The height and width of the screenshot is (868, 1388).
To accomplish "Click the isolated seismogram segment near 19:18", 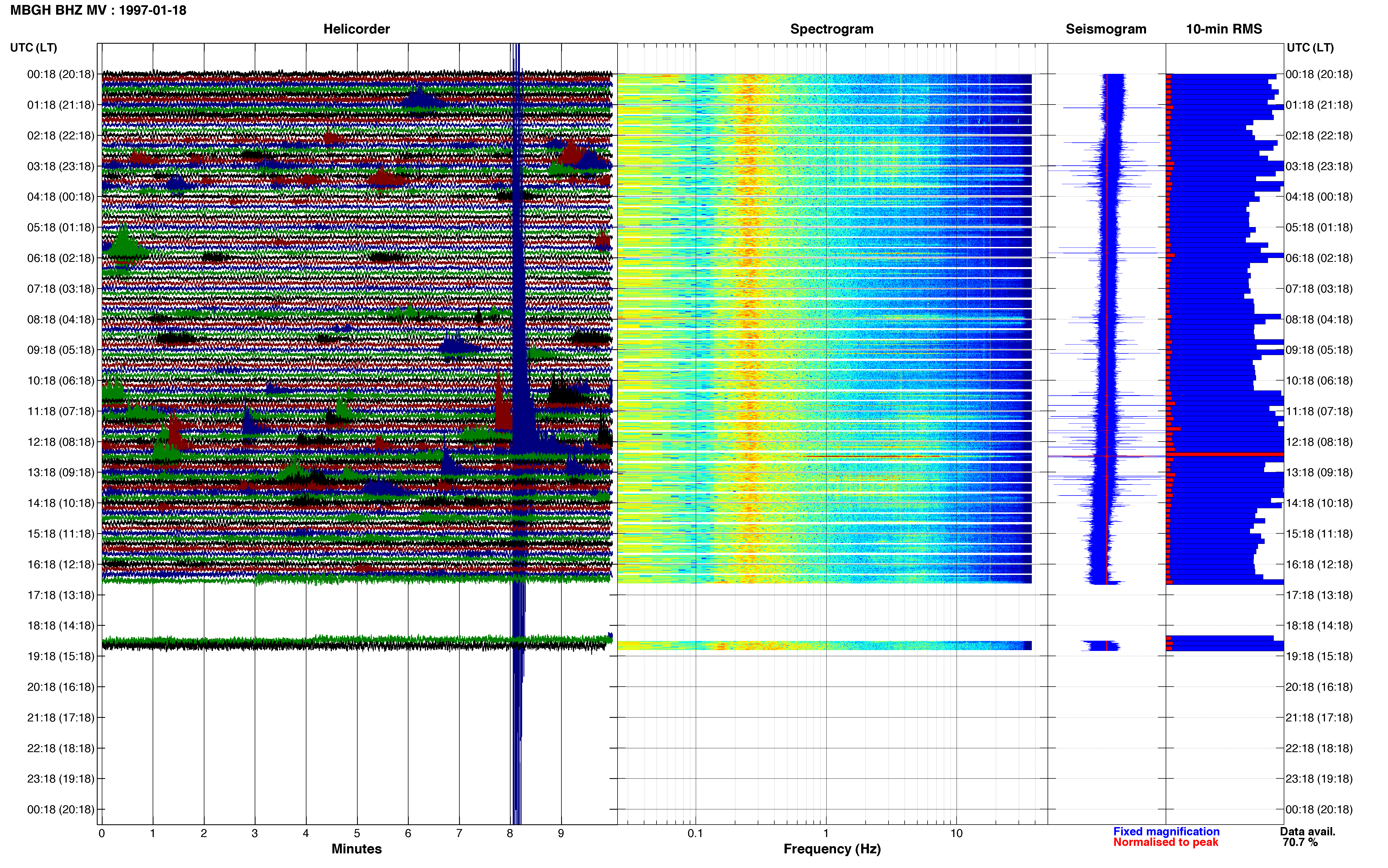I will pos(1101,646).
